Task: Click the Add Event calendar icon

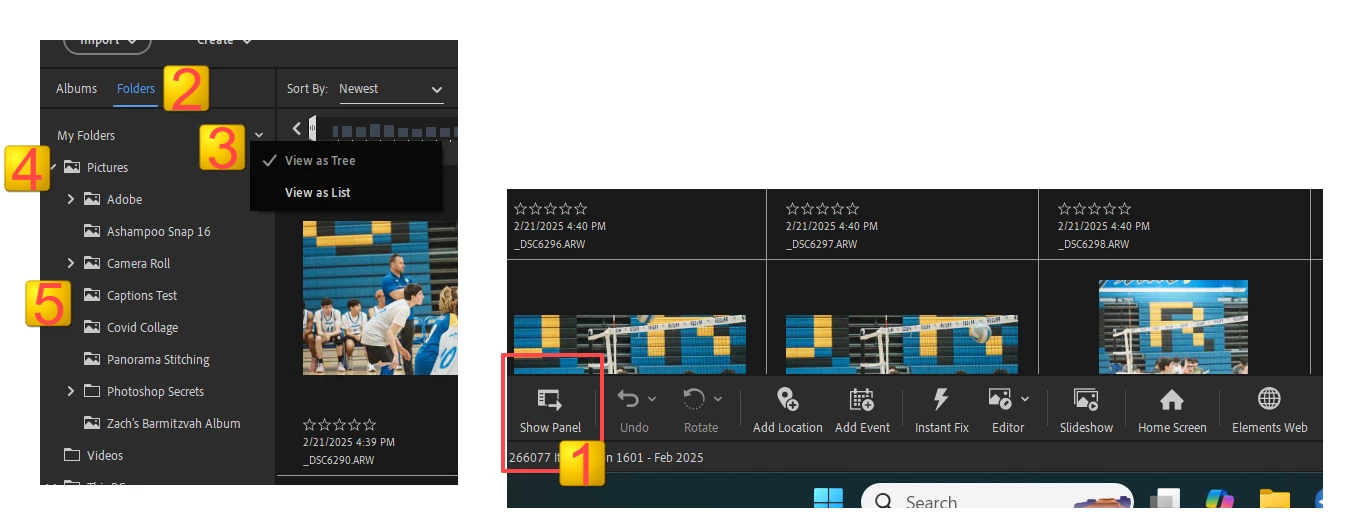Action: (x=861, y=400)
